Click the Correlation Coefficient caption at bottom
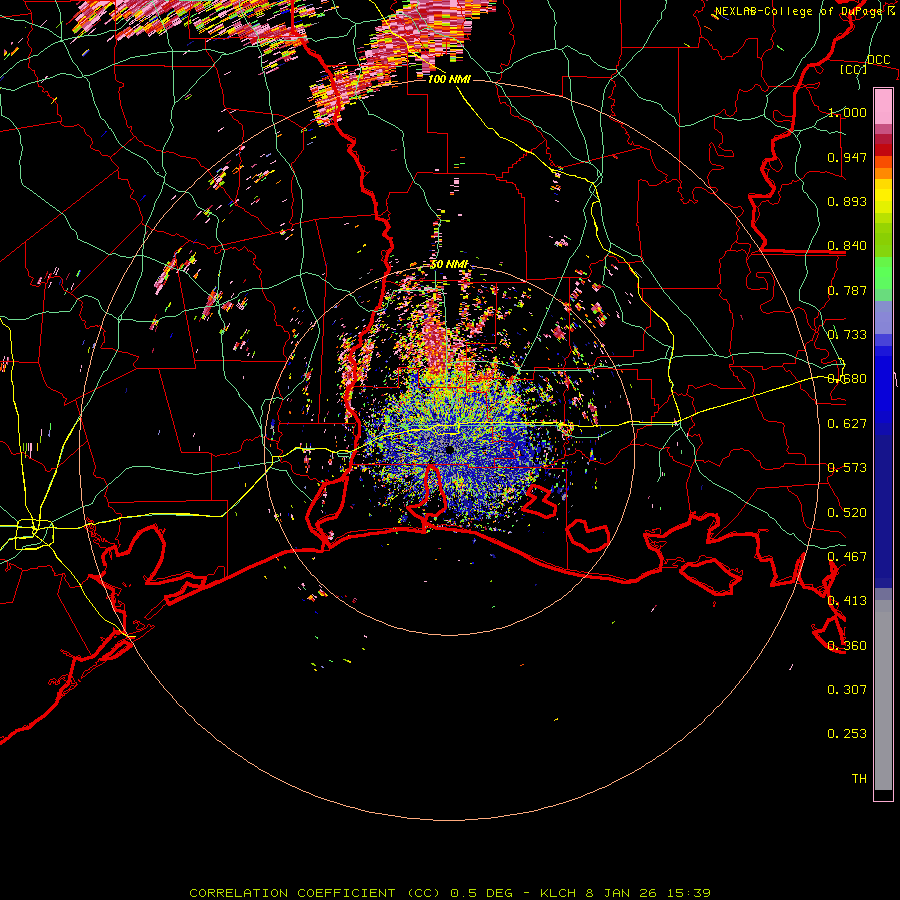The height and width of the screenshot is (900, 900). (450, 893)
